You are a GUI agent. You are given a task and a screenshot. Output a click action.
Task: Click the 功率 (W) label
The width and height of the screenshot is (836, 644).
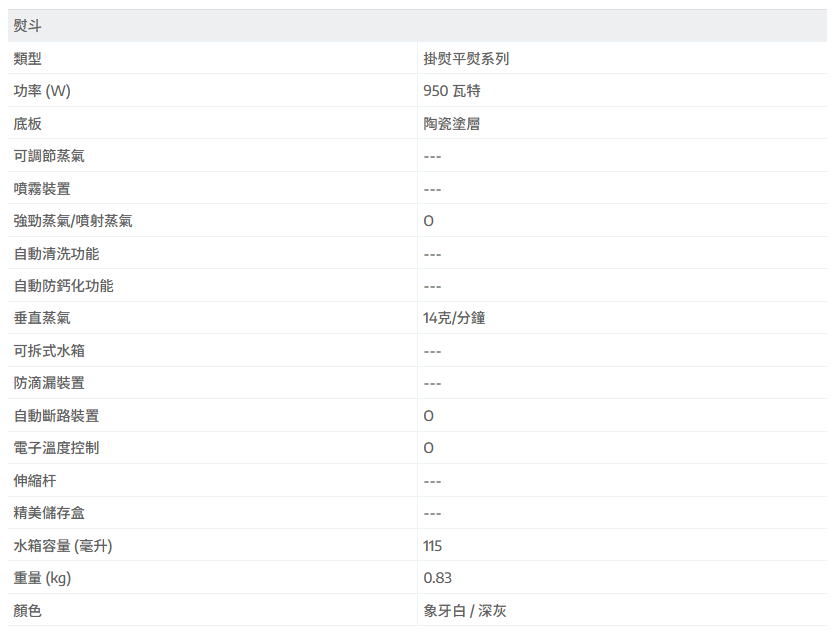pyautogui.click(x=42, y=91)
